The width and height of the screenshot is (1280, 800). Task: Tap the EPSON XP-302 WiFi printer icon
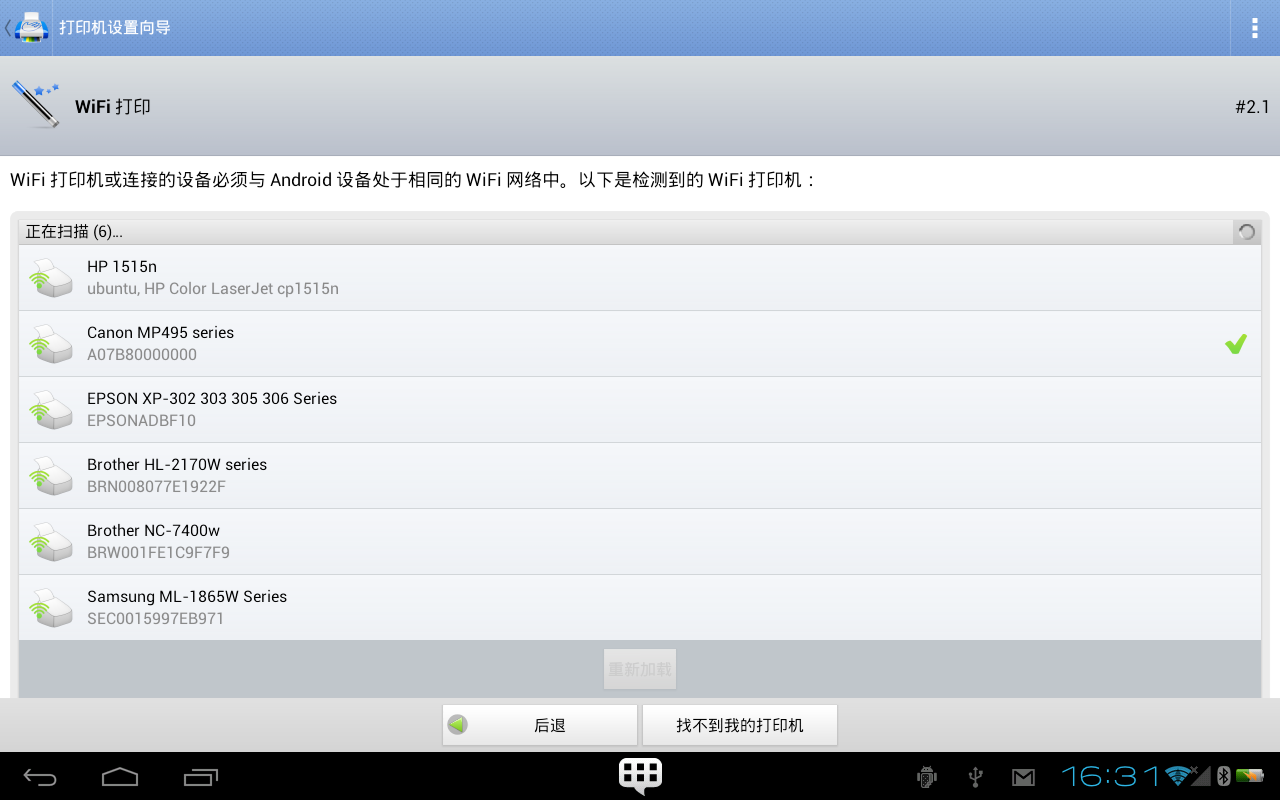coord(50,409)
